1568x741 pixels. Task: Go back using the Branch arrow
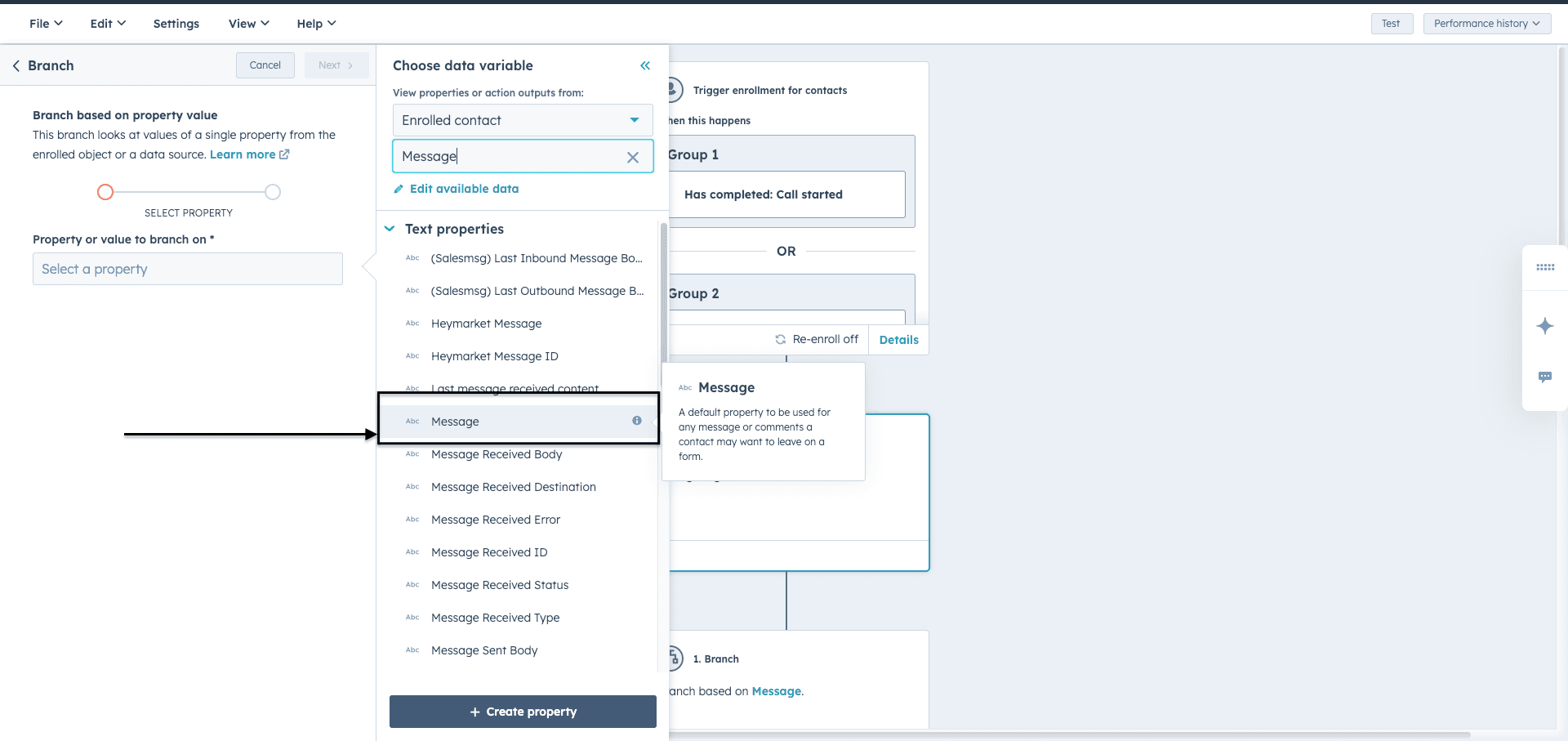[x=16, y=65]
